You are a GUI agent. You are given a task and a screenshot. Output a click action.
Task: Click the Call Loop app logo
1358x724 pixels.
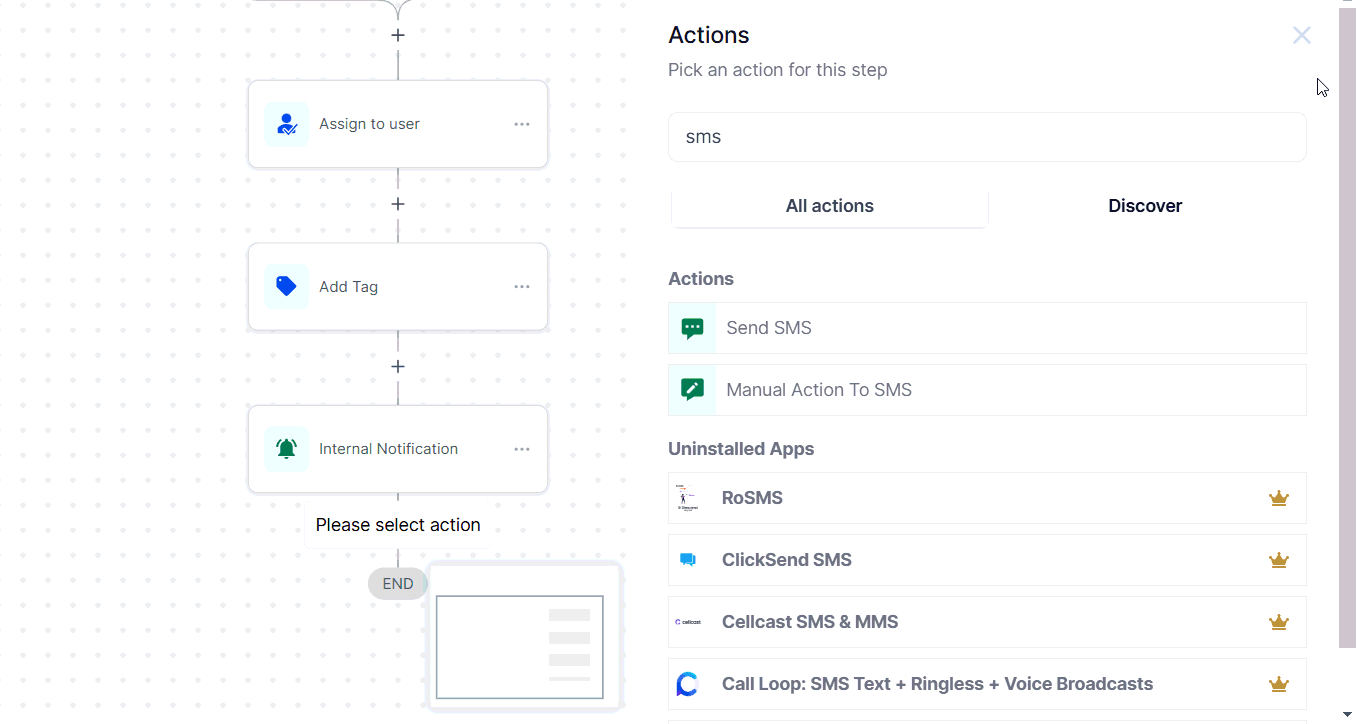coord(687,684)
